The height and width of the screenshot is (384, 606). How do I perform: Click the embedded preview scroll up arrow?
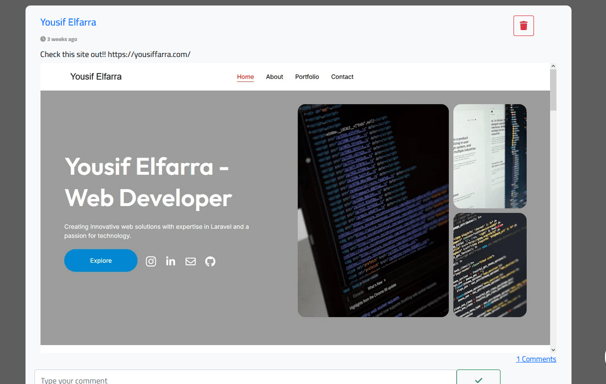[553, 66]
